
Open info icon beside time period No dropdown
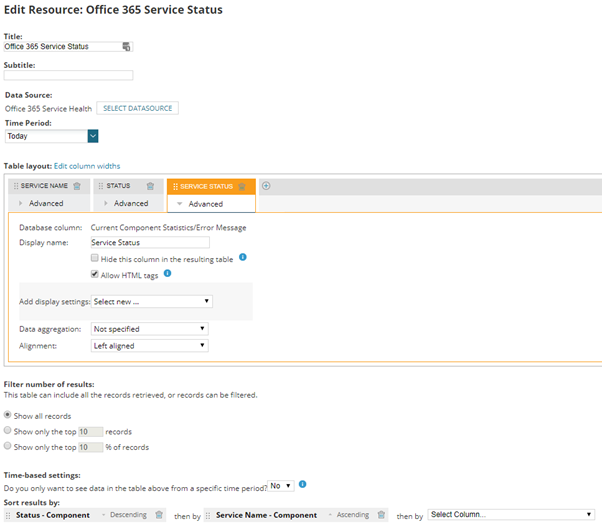pos(303,484)
